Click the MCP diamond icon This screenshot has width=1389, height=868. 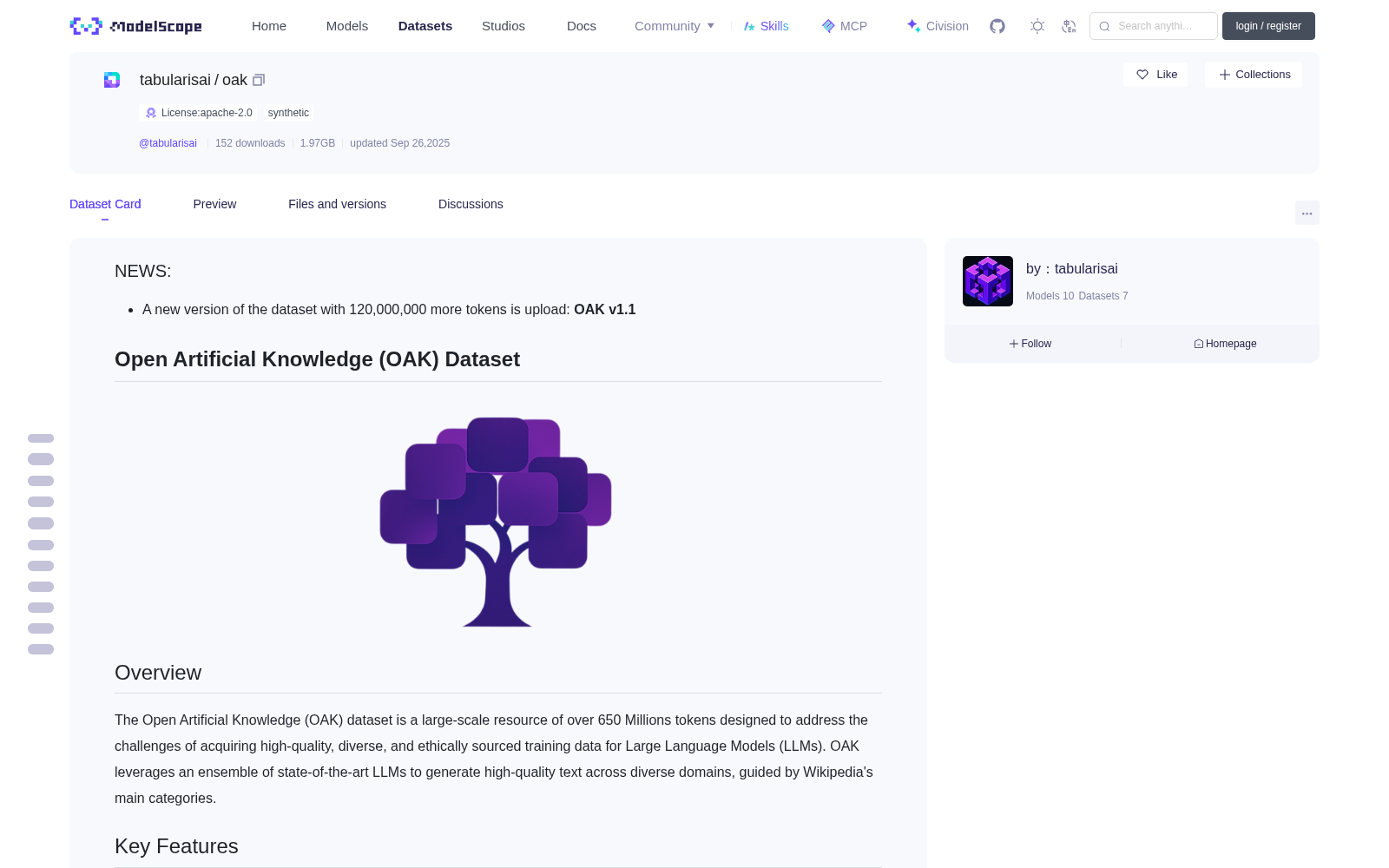828,26
